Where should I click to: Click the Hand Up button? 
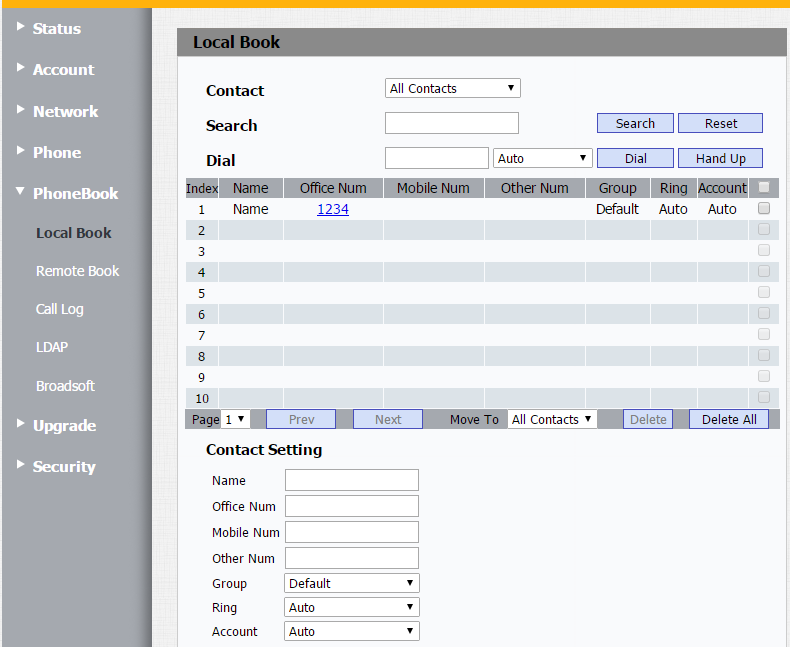pyautogui.click(x=720, y=158)
